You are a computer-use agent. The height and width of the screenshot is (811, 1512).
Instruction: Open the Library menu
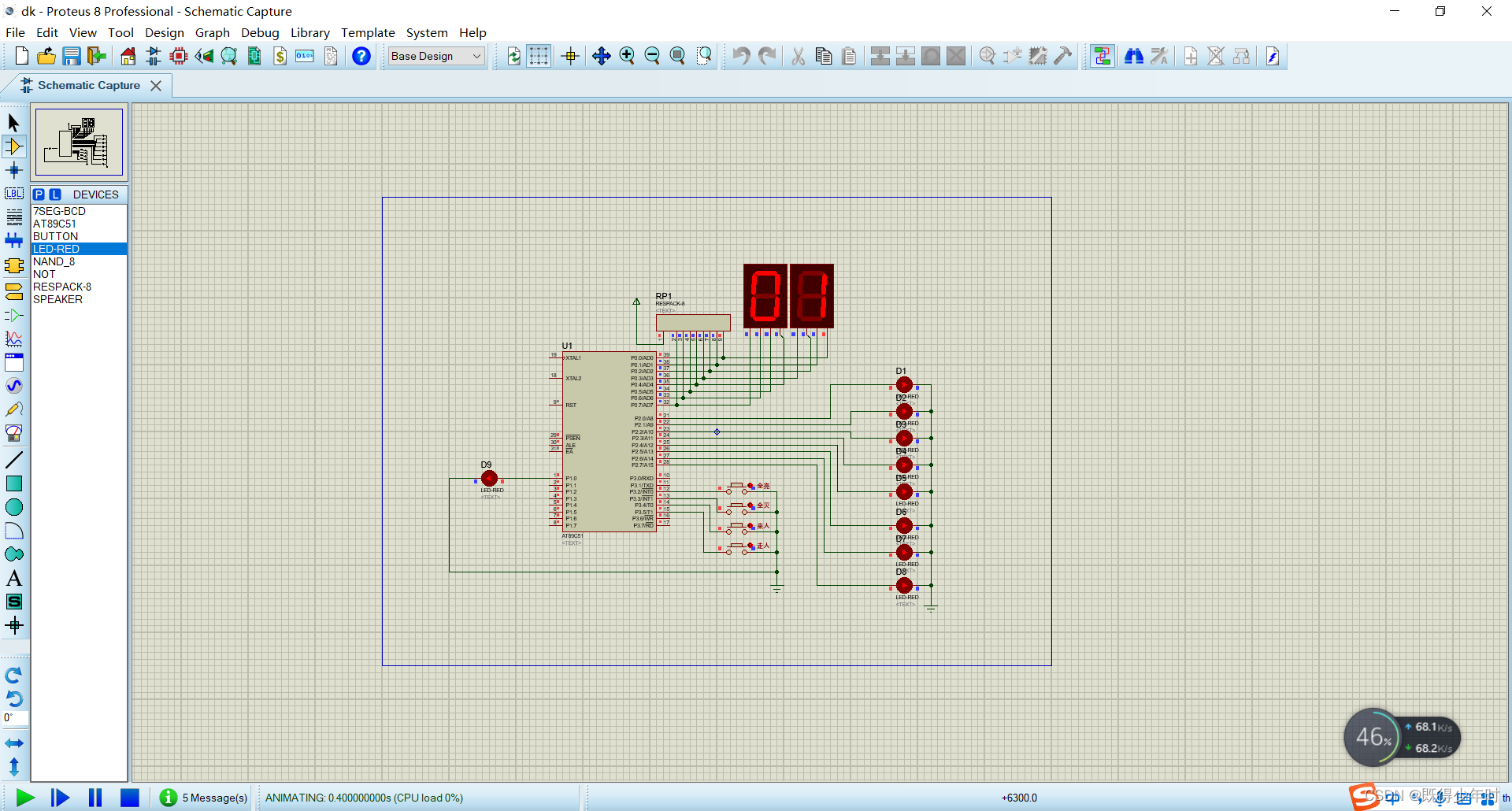(x=309, y=32)
